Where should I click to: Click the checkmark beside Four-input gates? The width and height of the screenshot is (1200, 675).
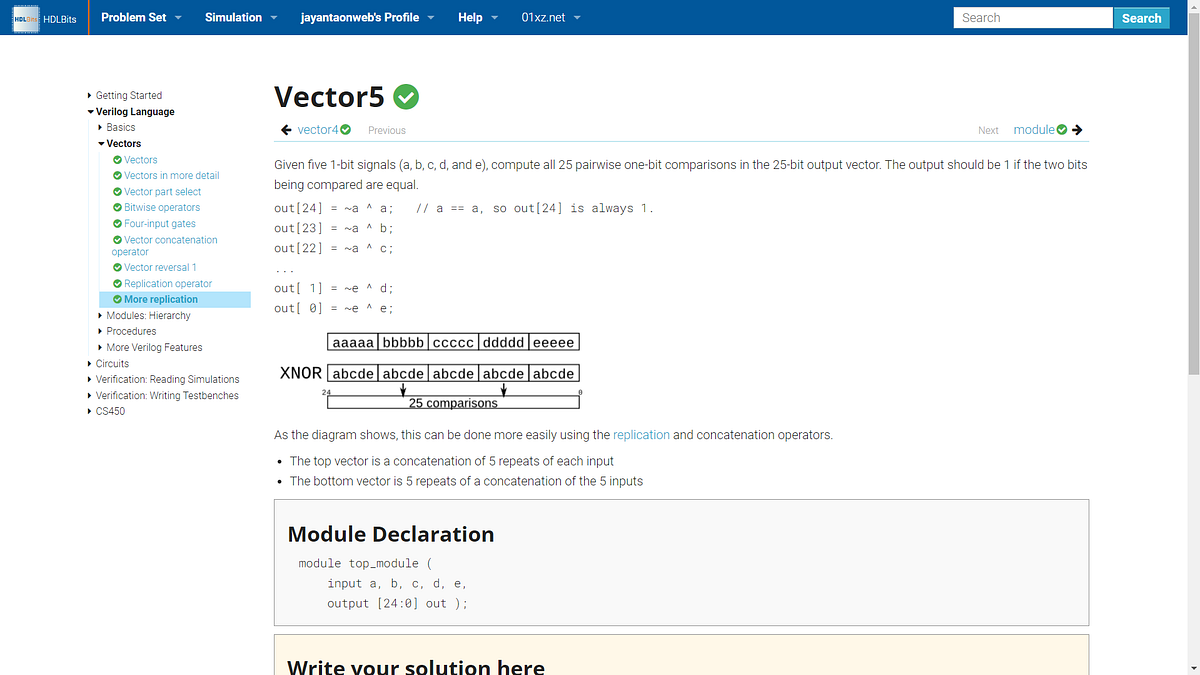point(118,223)
